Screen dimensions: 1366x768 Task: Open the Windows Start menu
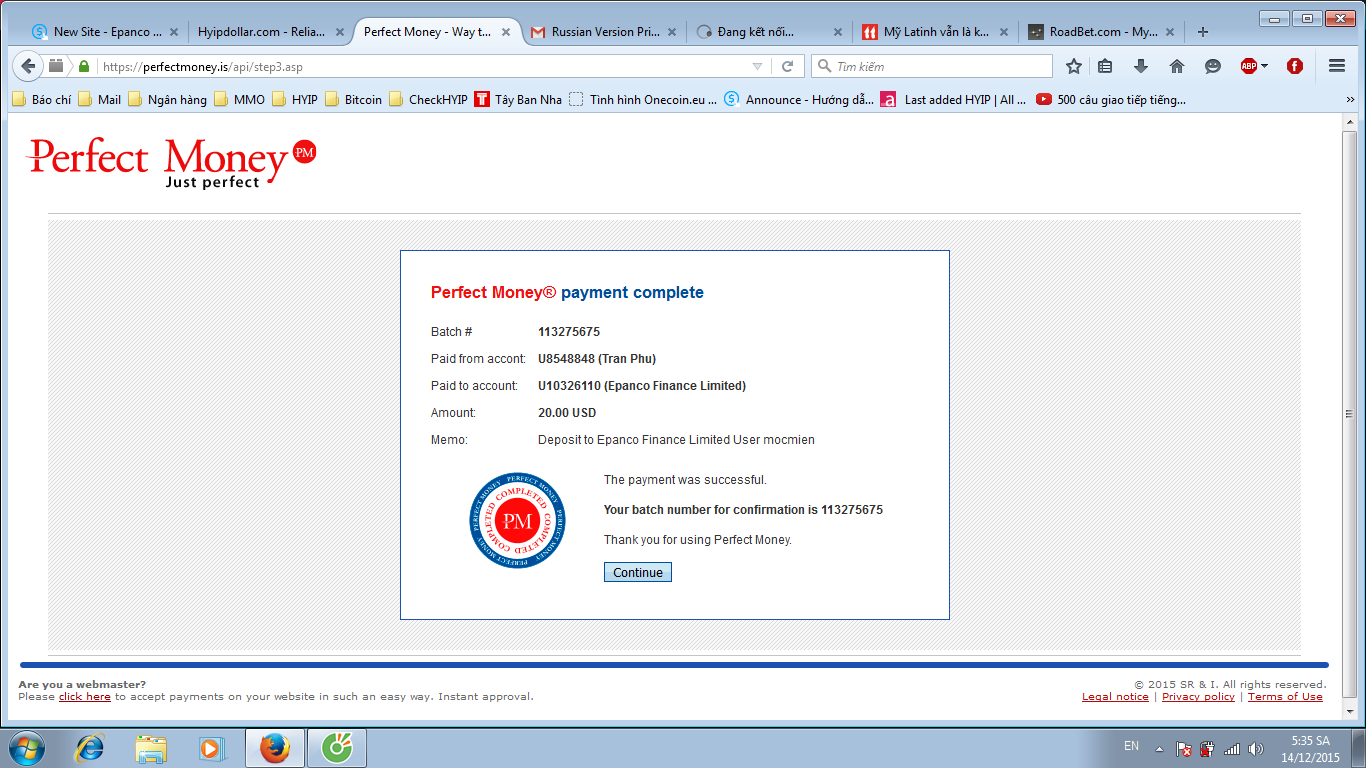tap(26, 748)
